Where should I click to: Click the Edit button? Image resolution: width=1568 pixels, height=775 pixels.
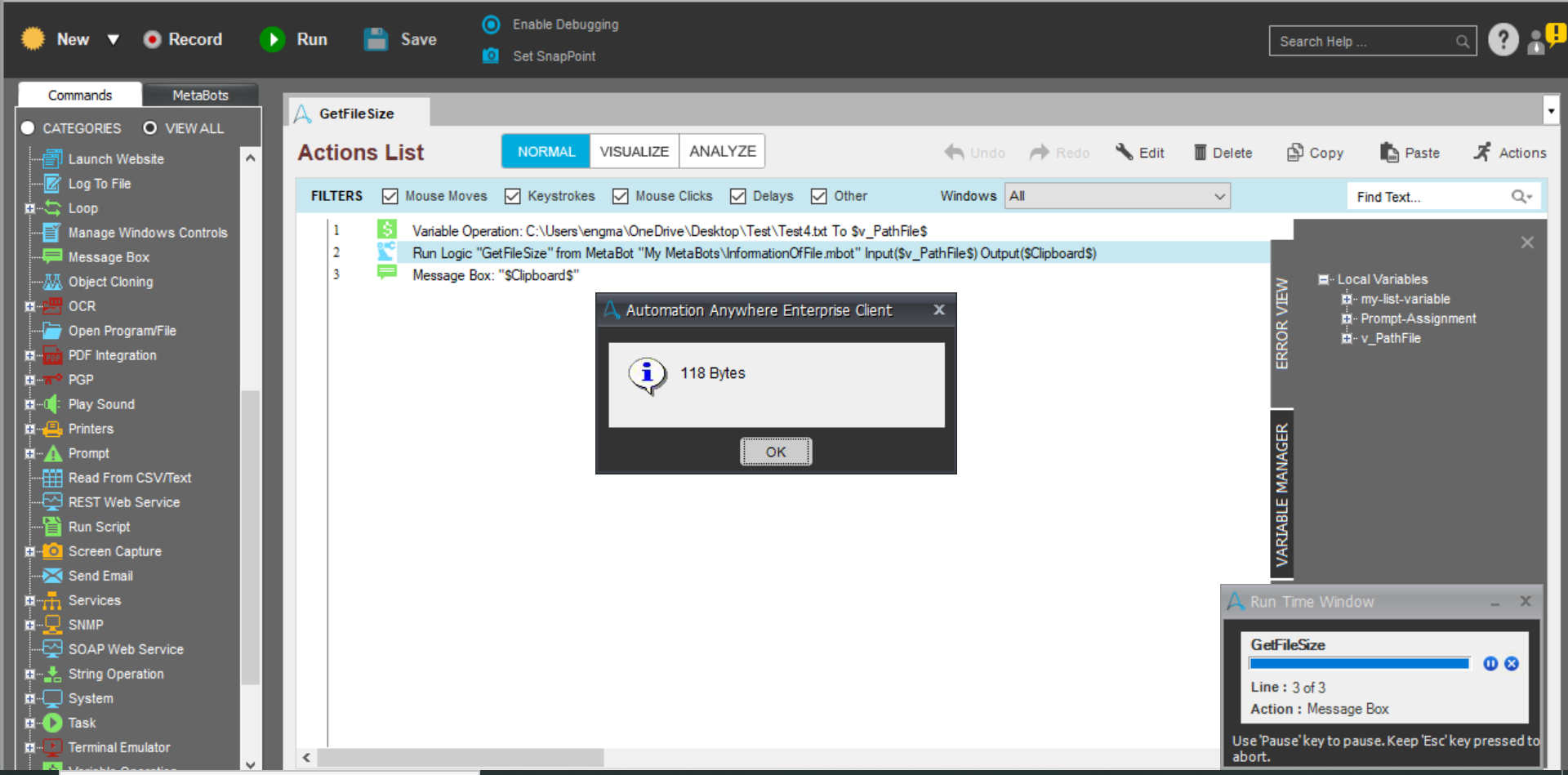click(x=1140, y=153)
